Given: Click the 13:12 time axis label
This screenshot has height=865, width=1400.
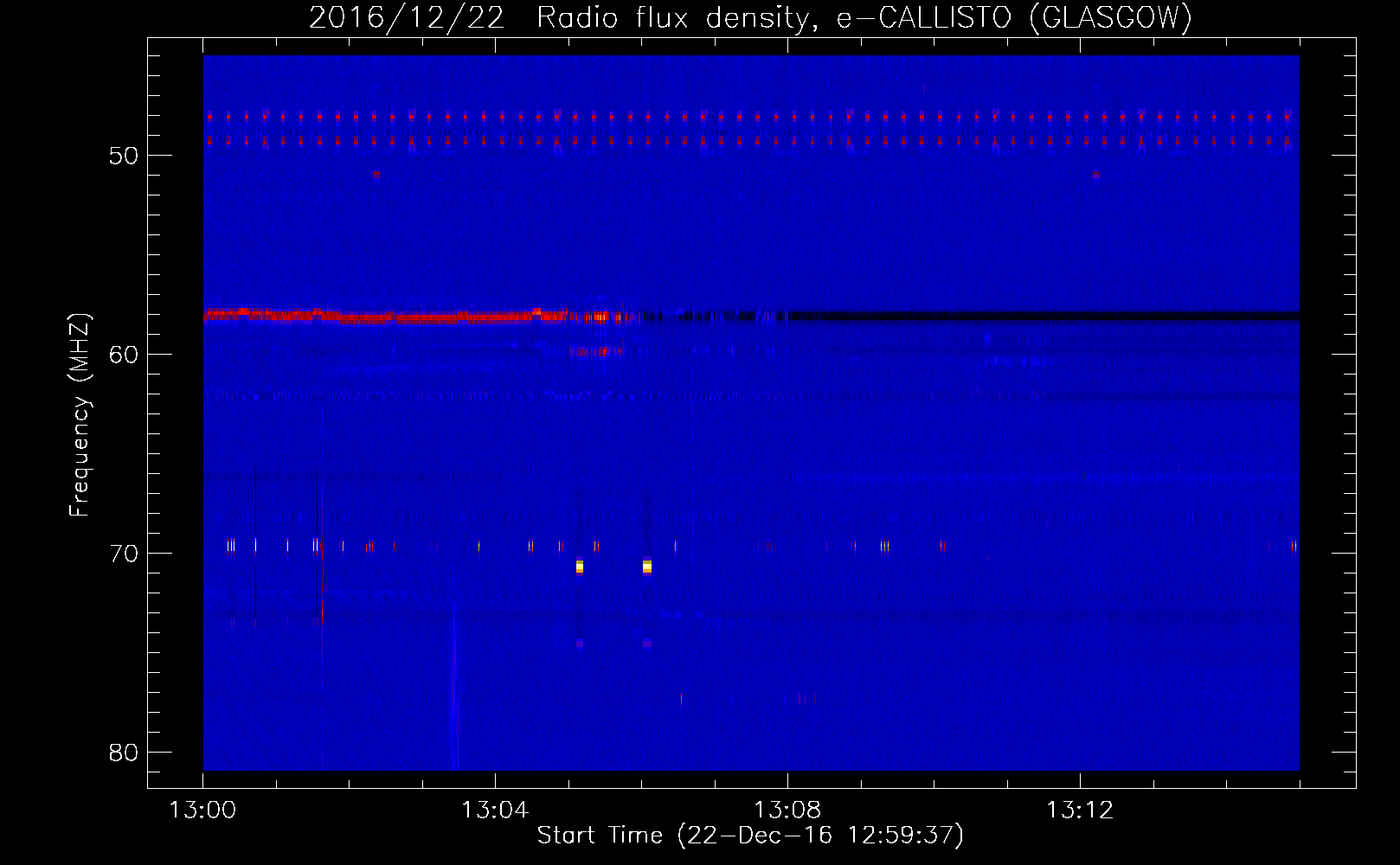Looking at the screenshot, I should click(1080, 811).
